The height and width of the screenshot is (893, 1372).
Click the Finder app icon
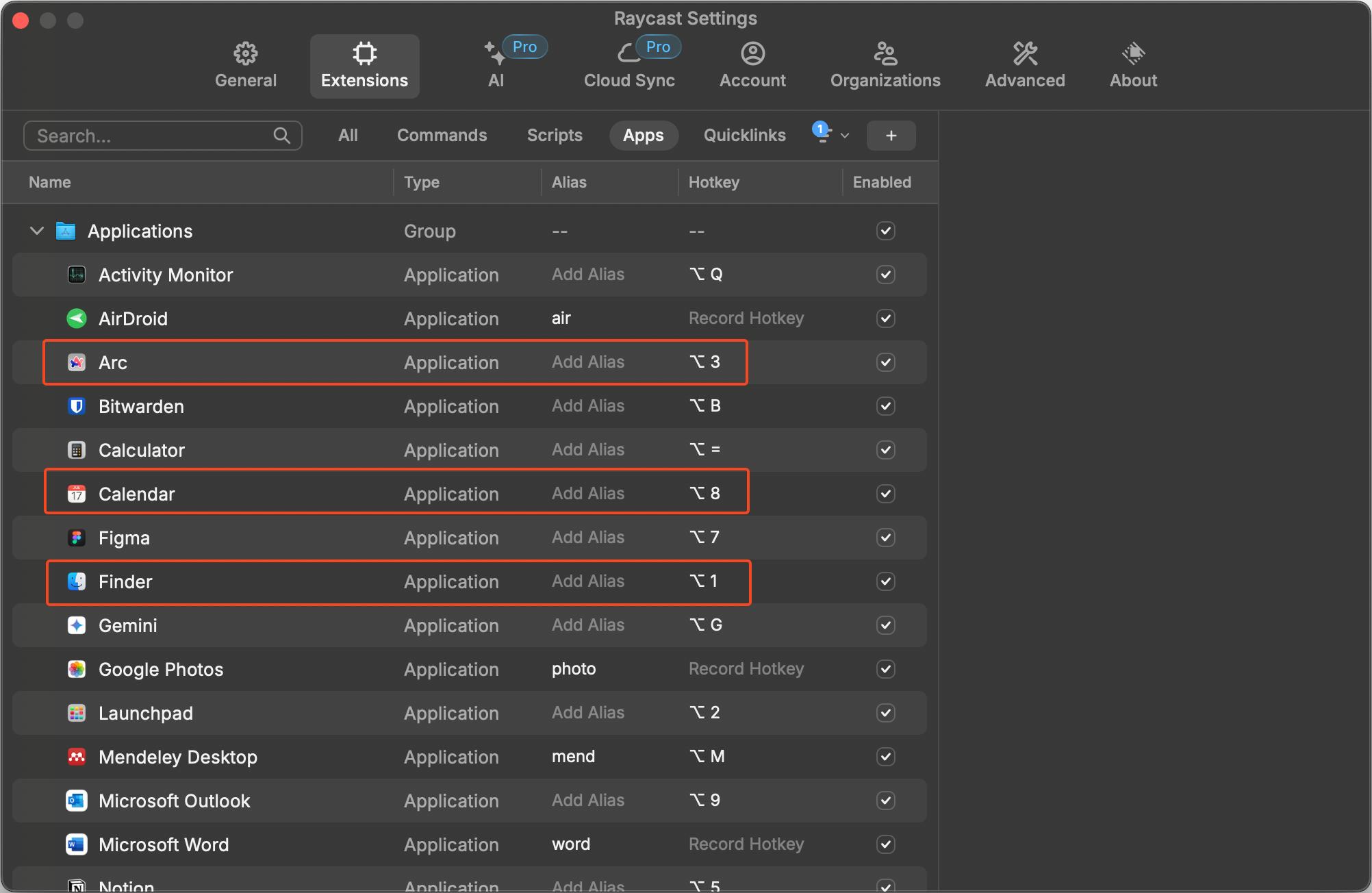pyautogui.click(x=77, y=581)
